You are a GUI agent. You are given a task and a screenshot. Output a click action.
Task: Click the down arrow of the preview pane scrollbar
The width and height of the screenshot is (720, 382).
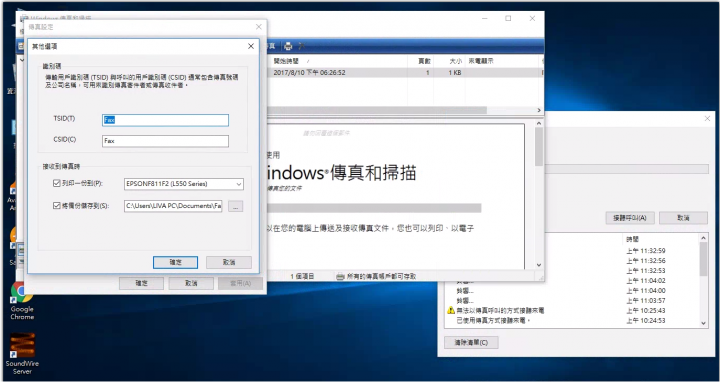click(x=539, y=265)
